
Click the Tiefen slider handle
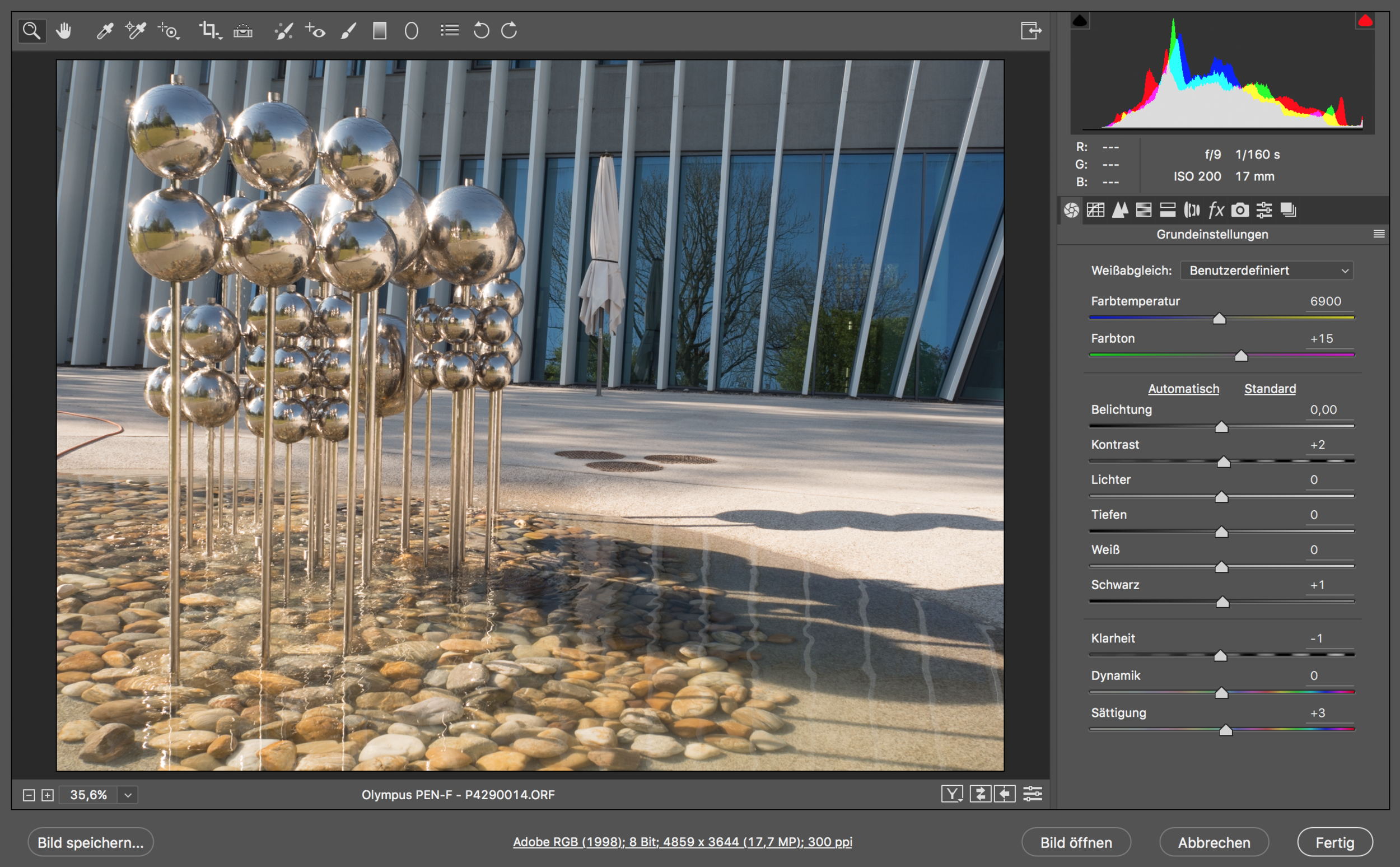[1222, 533]
